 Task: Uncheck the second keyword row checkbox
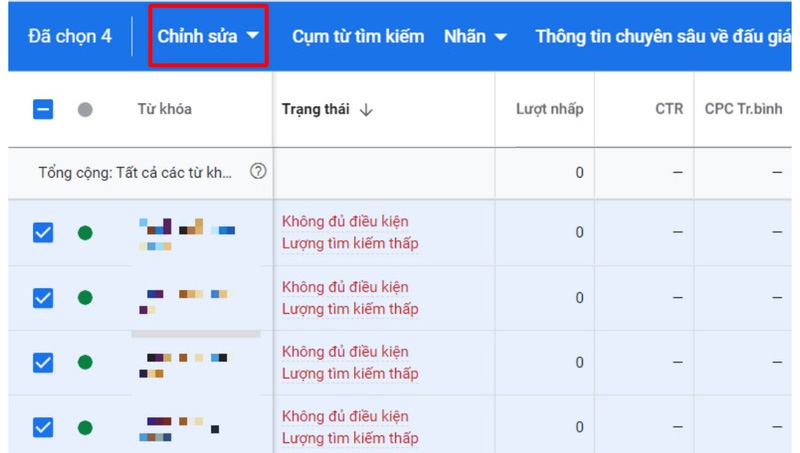[43, 298]
